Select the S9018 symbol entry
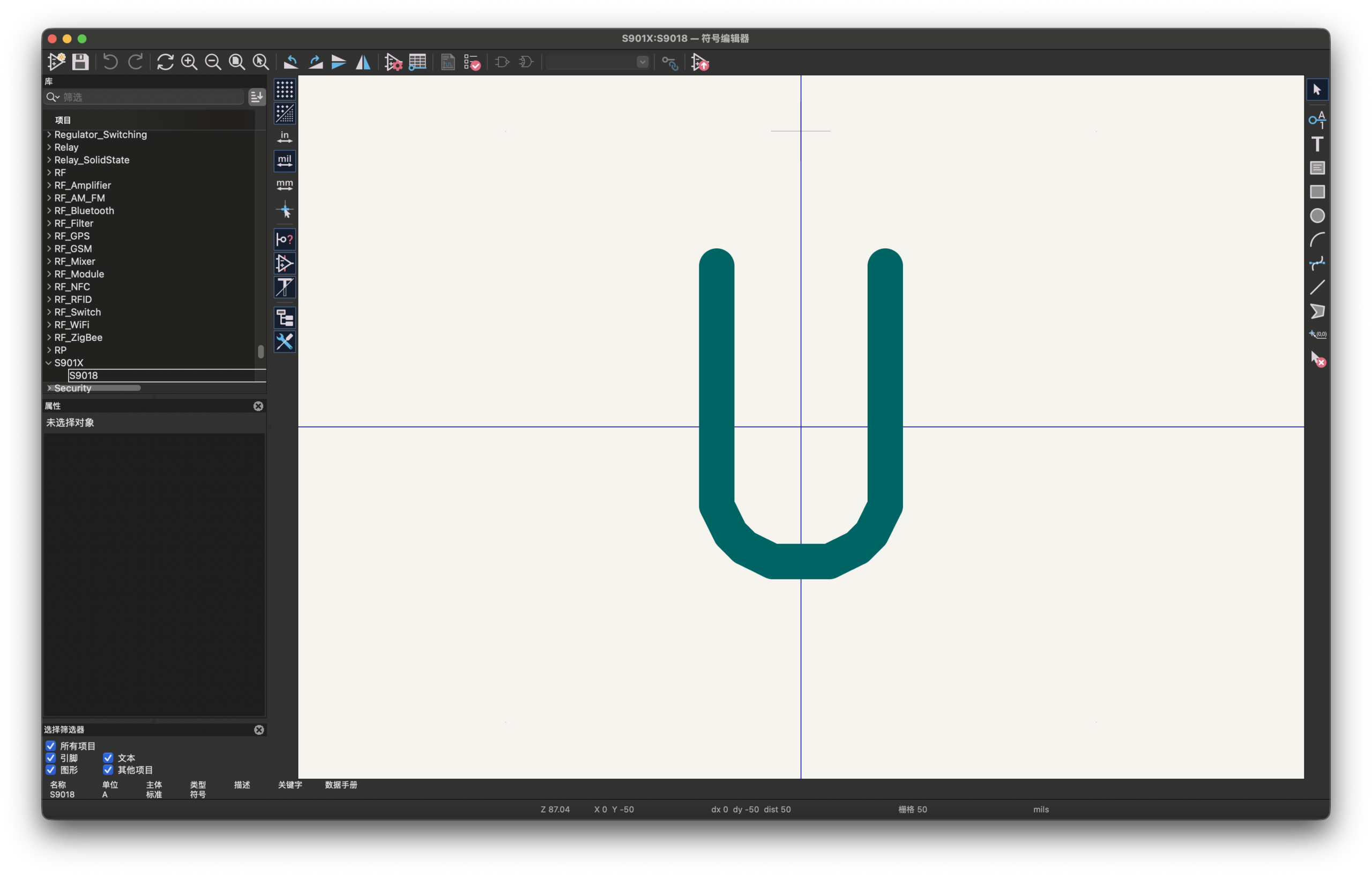This screenshot has height=875, width=1372. click(x=84, y=375)
